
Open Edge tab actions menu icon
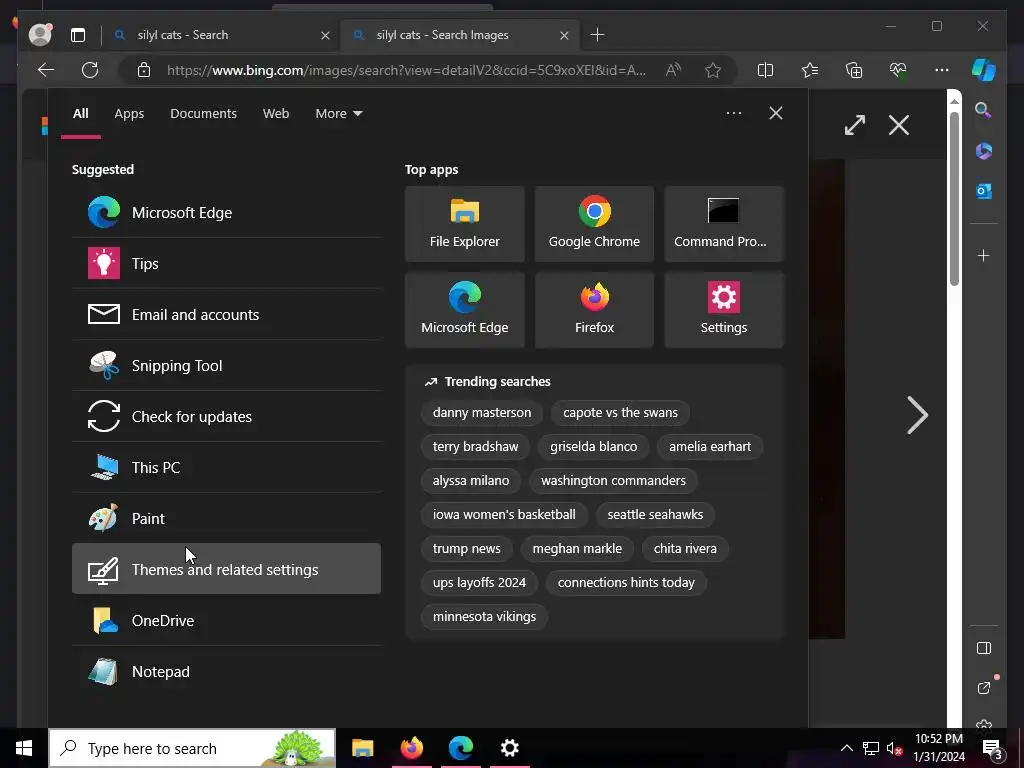(78, 35)
